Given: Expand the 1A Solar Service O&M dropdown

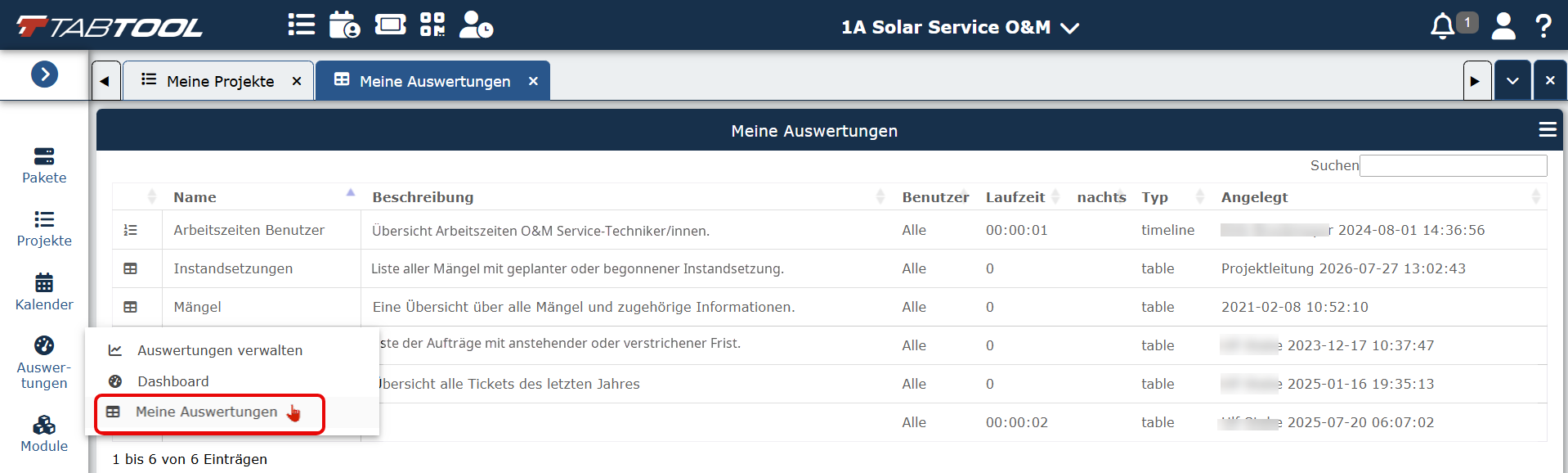Looking at the screenshot, I should click(x=960, y=27).
